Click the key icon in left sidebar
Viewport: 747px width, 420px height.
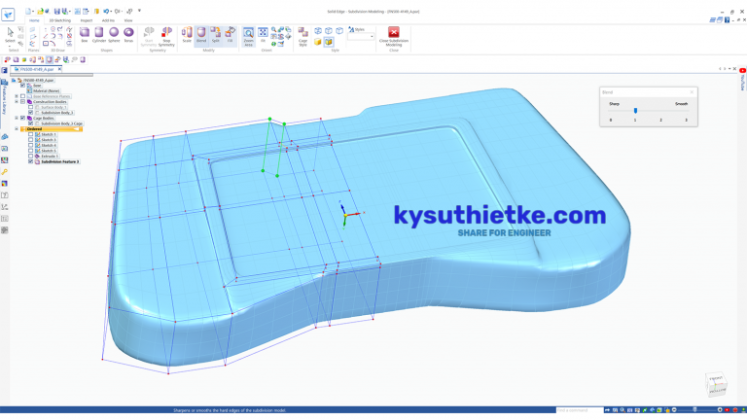pyautogui.click(x=4, y=172)
